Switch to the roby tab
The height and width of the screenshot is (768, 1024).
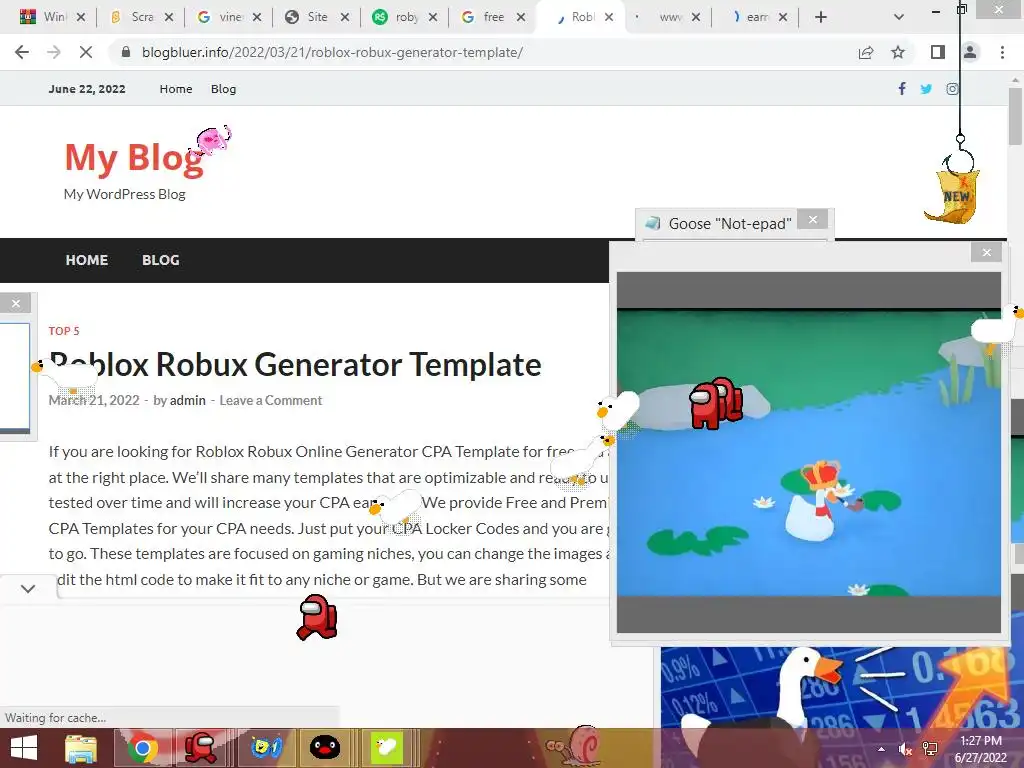(x=402, y=17)
